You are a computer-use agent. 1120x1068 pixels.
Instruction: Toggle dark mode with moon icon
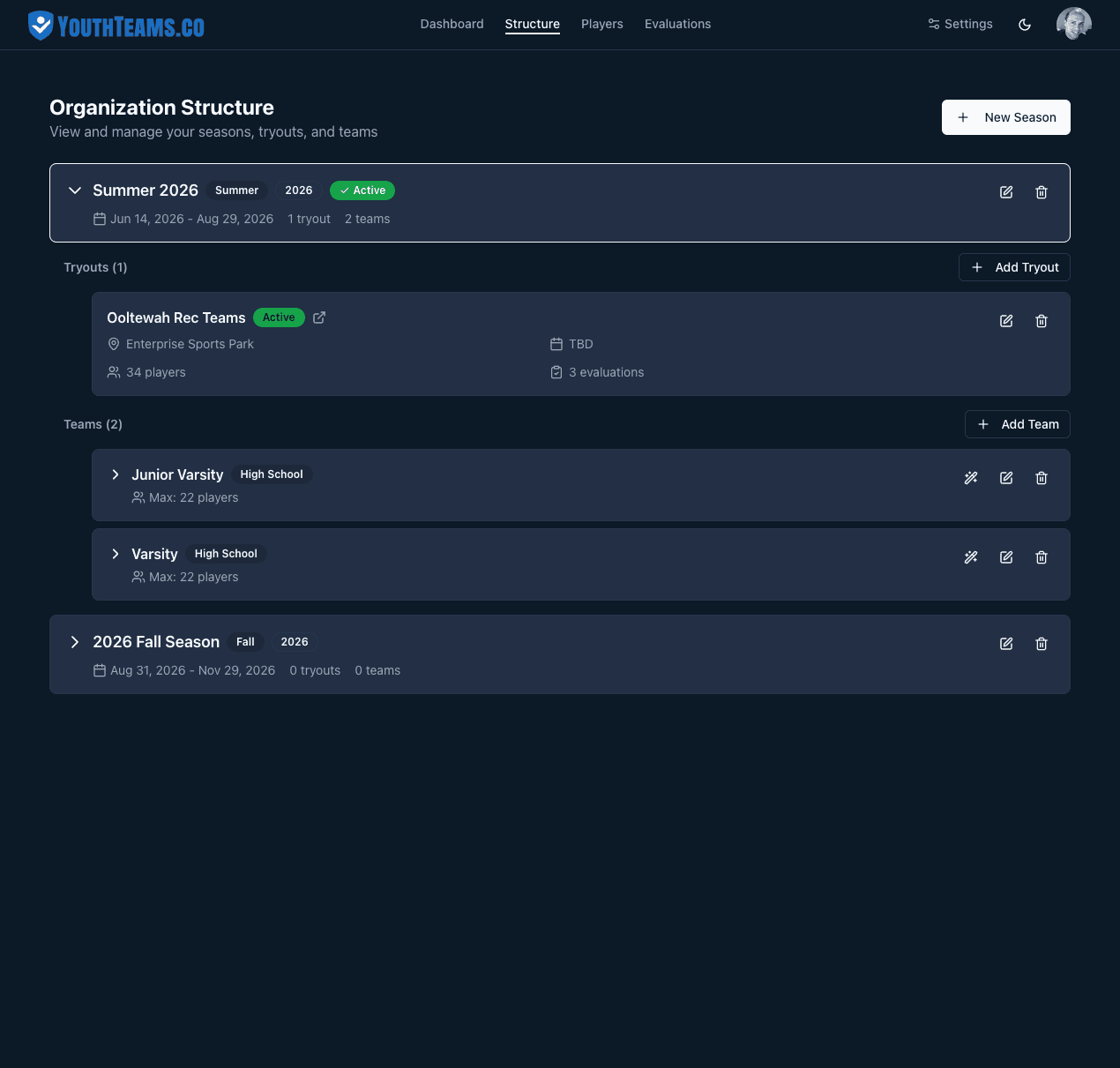[x=1025, y=25]
